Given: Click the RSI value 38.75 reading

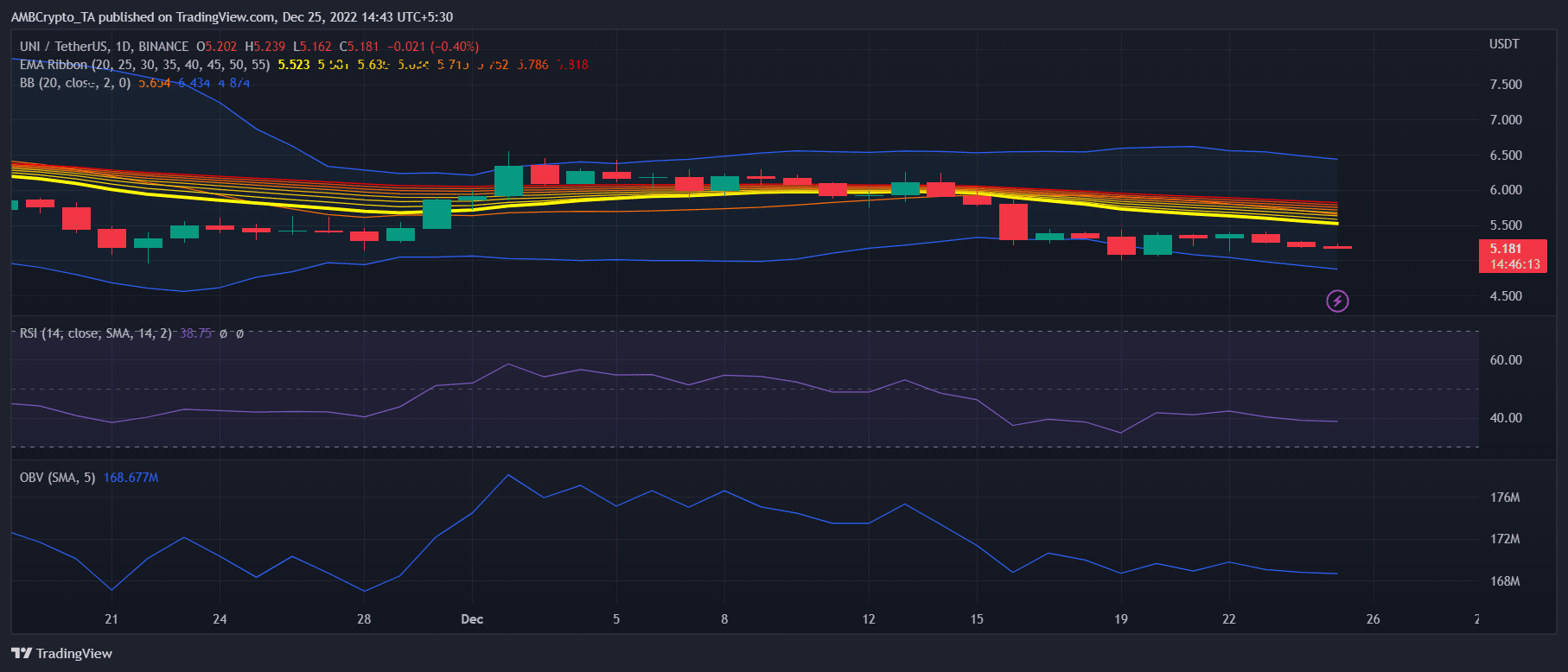Looking at the screenshot, I should tap(195, 333).
